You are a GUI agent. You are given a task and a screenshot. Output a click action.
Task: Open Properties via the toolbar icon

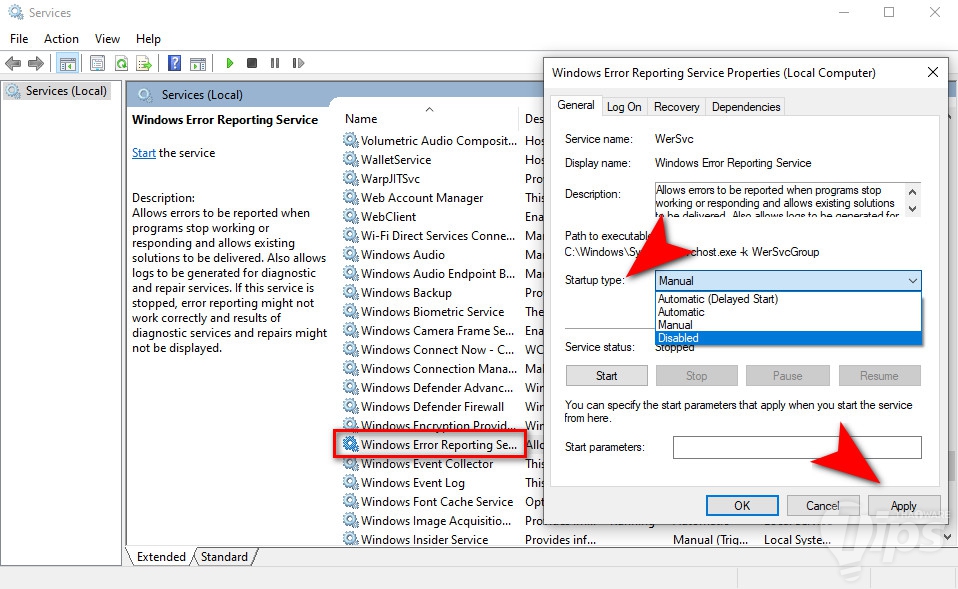point(97,63)
